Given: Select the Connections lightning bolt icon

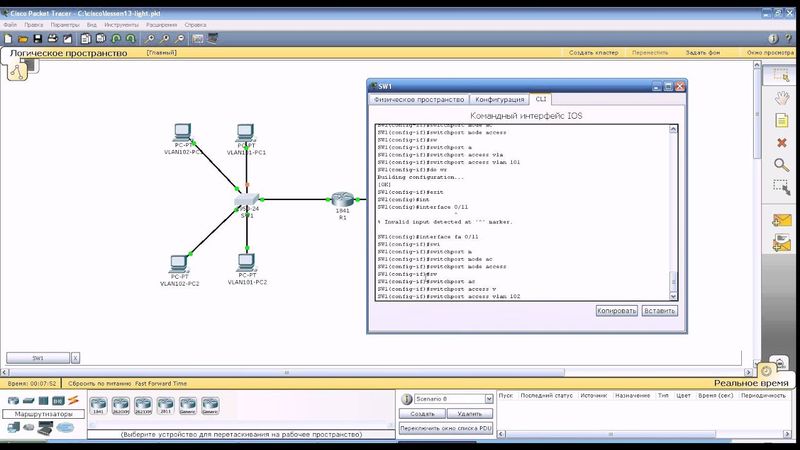Looking at the screenshot, I should click(73, 401).
